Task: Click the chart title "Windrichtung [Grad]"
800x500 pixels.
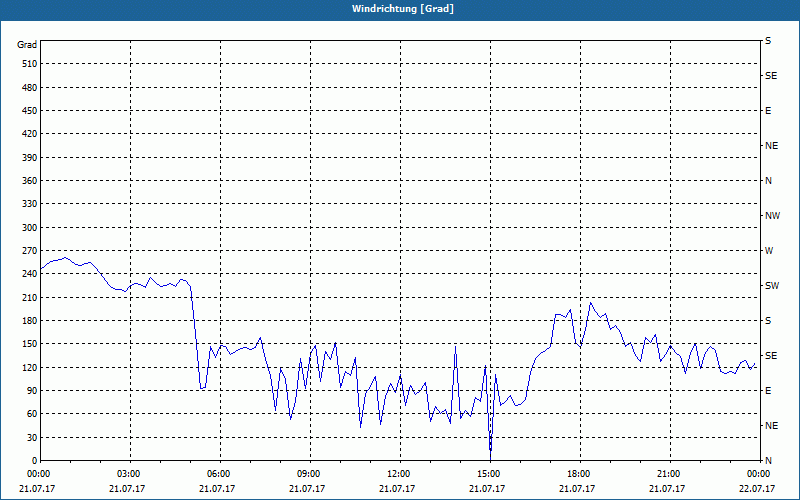Action: (403, 9)
